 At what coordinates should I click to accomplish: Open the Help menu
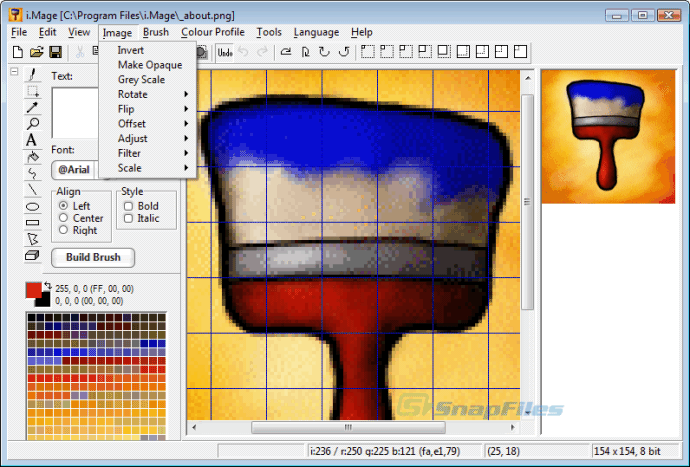point(362,32)
